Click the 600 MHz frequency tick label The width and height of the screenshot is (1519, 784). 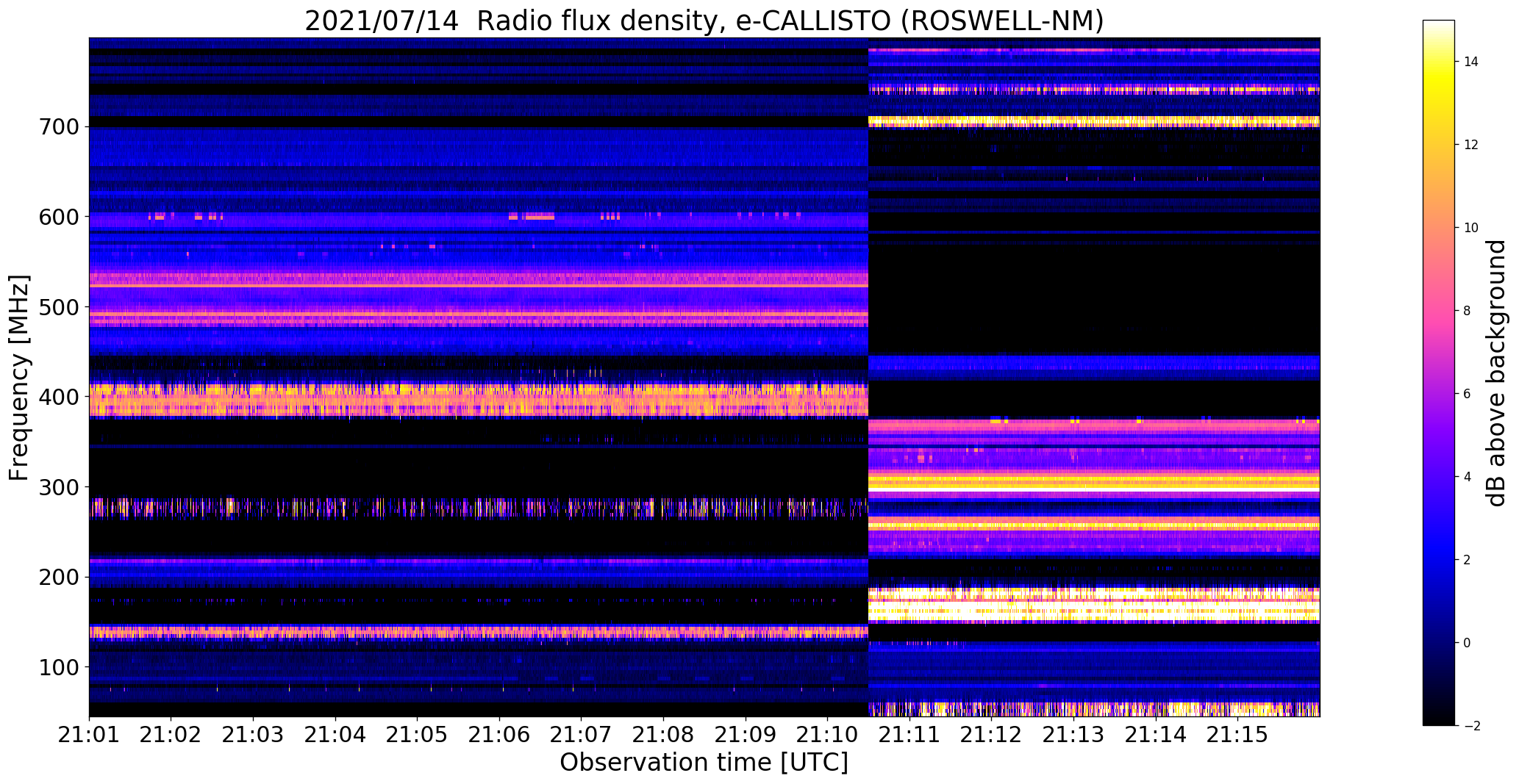tap(59, 217)
